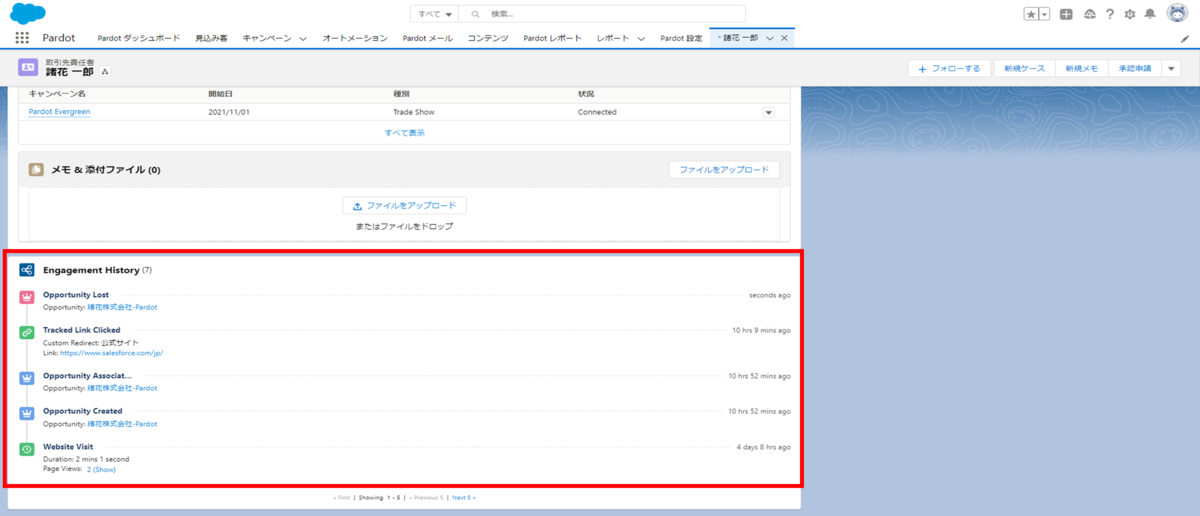Image resolution: width=1200 pixels, height=516 pixels.
Task: Open Global Actions plus icon
Action: pos(1067,14)
